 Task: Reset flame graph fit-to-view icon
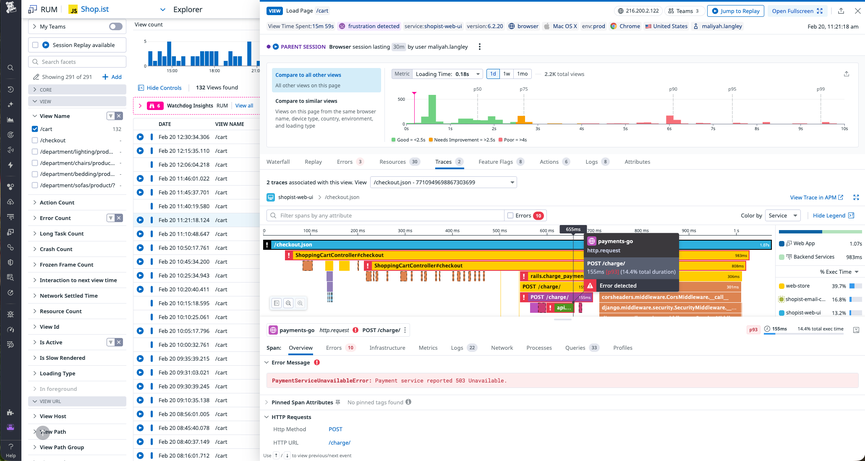[276, 303]
